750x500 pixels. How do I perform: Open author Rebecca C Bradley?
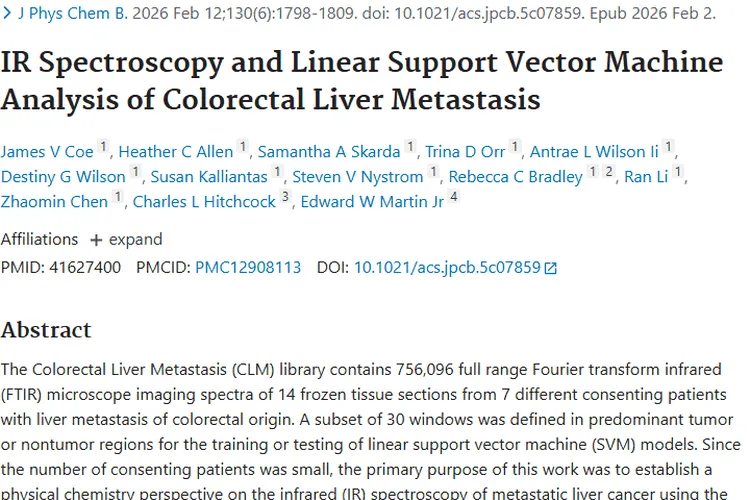515,177
